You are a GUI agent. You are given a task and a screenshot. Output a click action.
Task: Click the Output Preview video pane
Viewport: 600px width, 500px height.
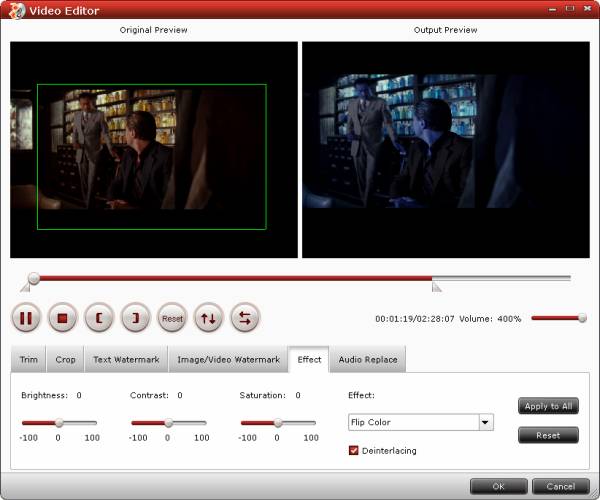[x=446, y=150]
